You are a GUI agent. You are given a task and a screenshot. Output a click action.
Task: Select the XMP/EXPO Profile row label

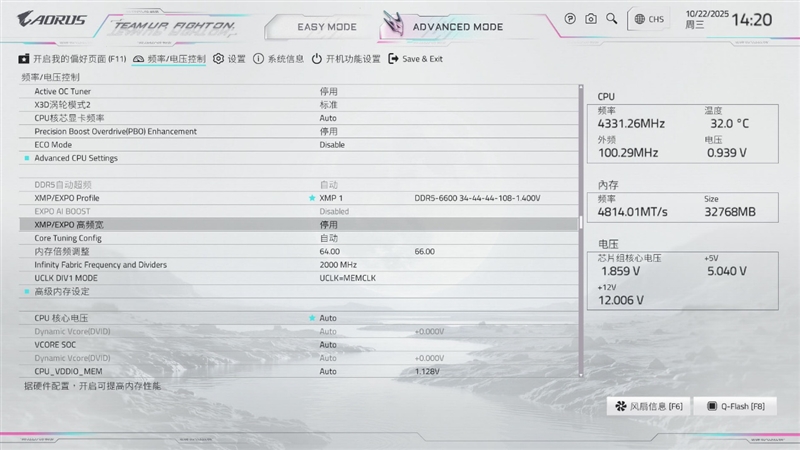[x=67, y=198]
